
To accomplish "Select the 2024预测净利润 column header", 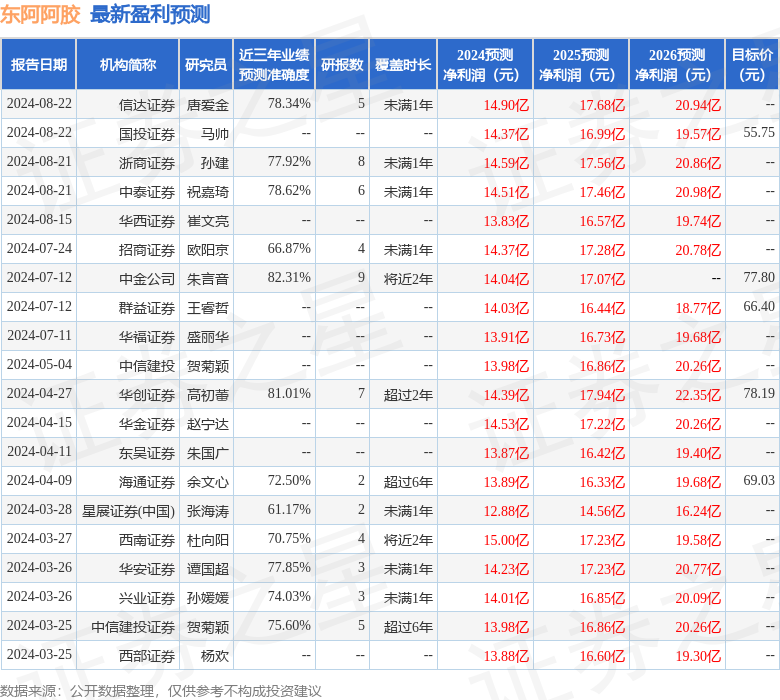I will click(485, 65).
